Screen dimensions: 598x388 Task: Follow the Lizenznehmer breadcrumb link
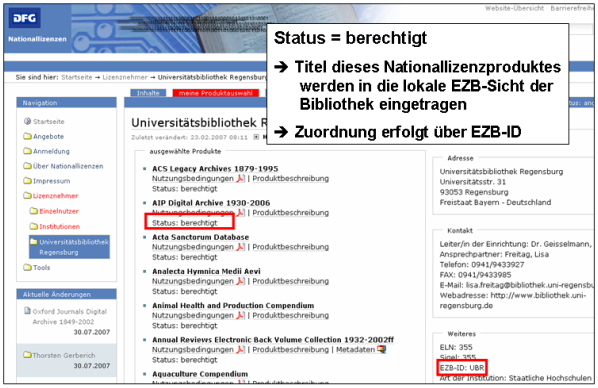click(x=125, y=77)
